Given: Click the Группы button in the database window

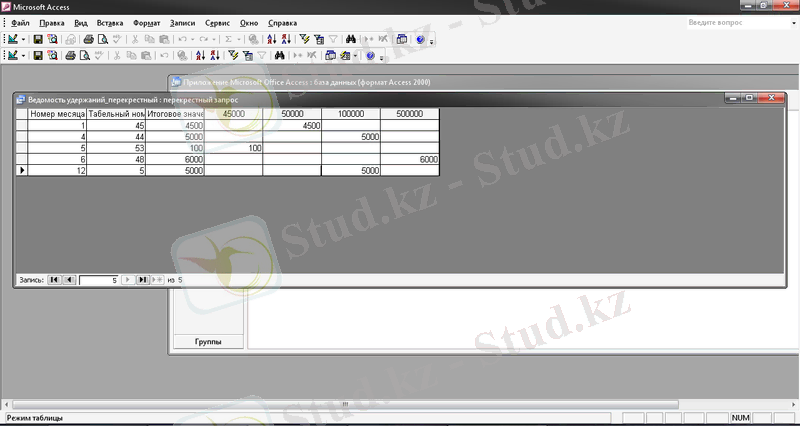Looking at the screenshot, I should [x=208, y=342].
